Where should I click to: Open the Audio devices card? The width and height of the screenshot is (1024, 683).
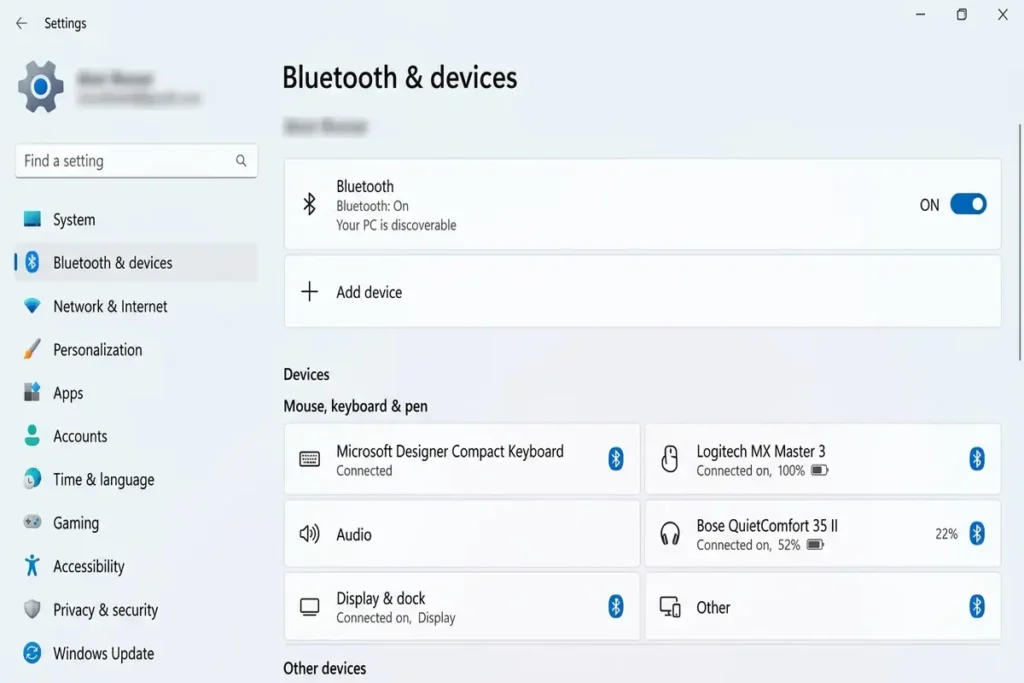462,533
